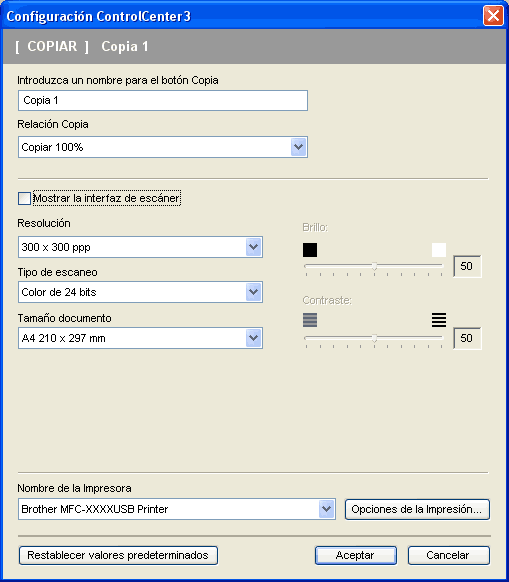Click the white brightness icon

439,250
